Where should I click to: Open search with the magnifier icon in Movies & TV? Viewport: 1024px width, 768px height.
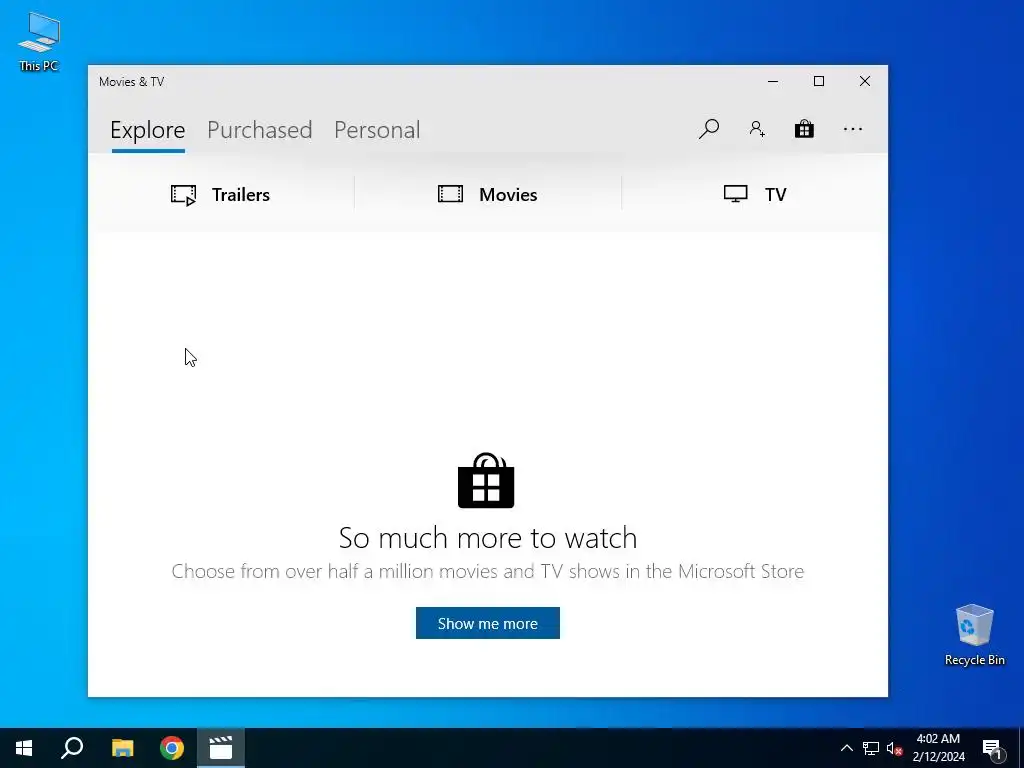click(709, 129)
